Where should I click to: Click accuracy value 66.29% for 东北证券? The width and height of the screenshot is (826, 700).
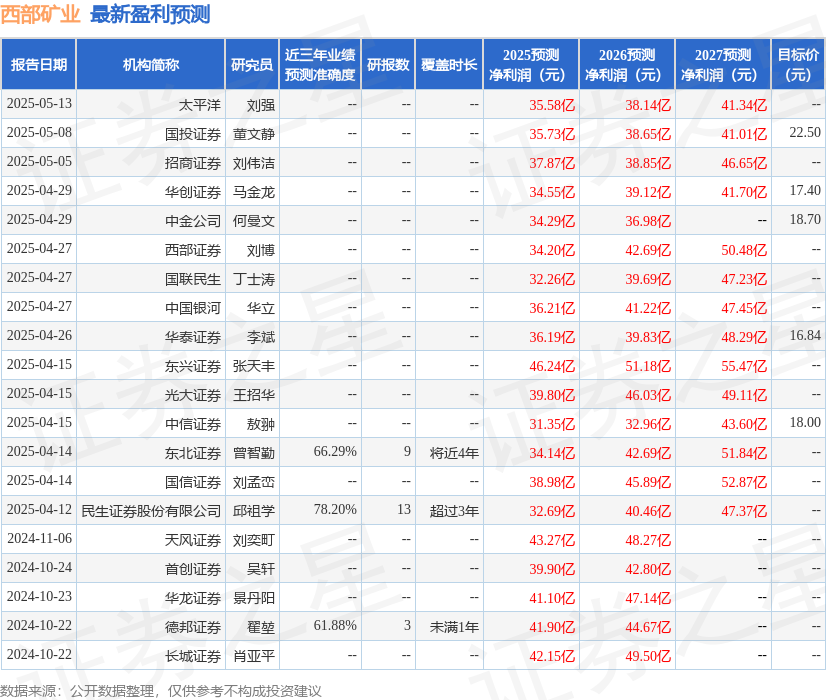point(334,452)
